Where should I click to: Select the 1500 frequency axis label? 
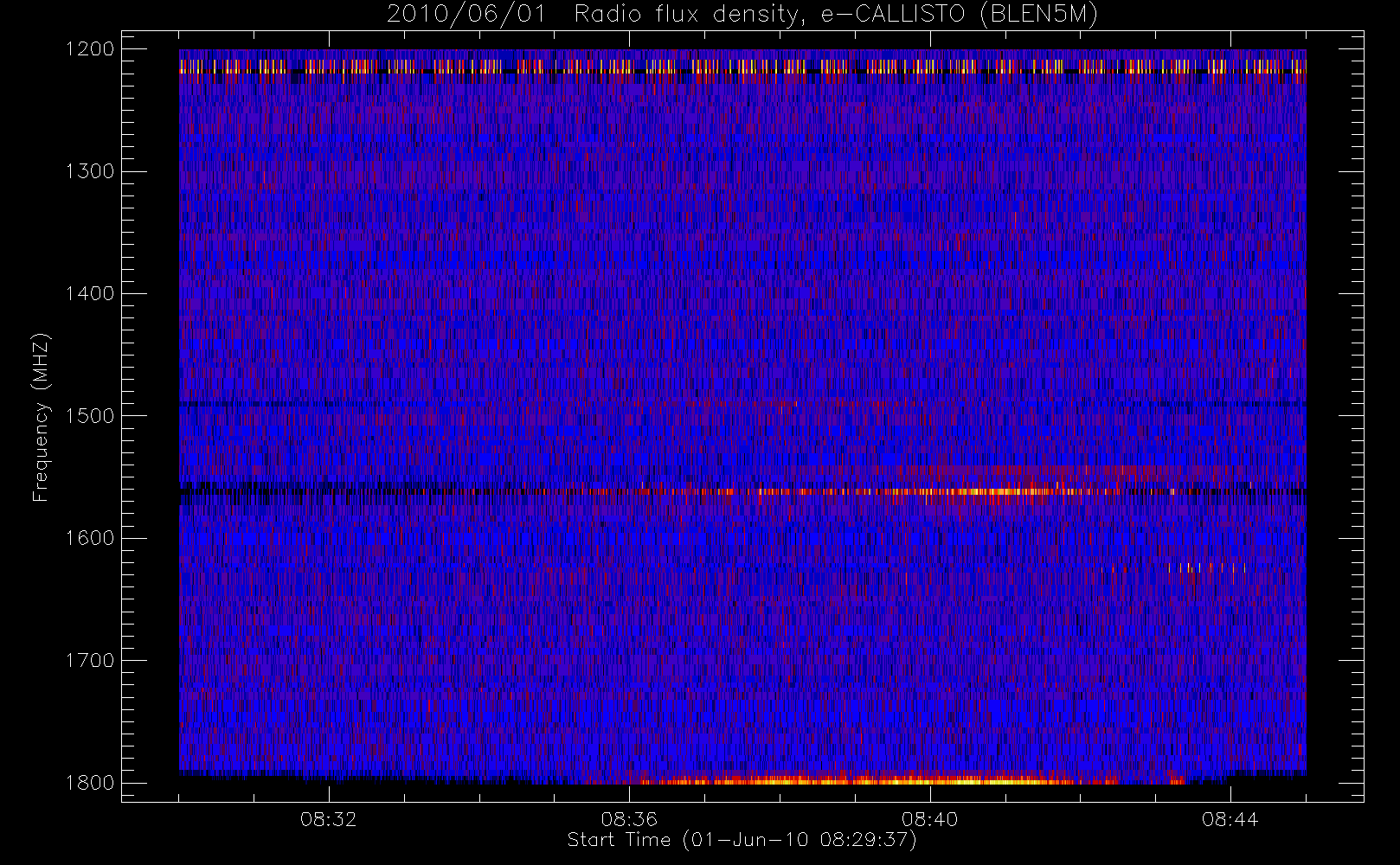click(90, 416)
